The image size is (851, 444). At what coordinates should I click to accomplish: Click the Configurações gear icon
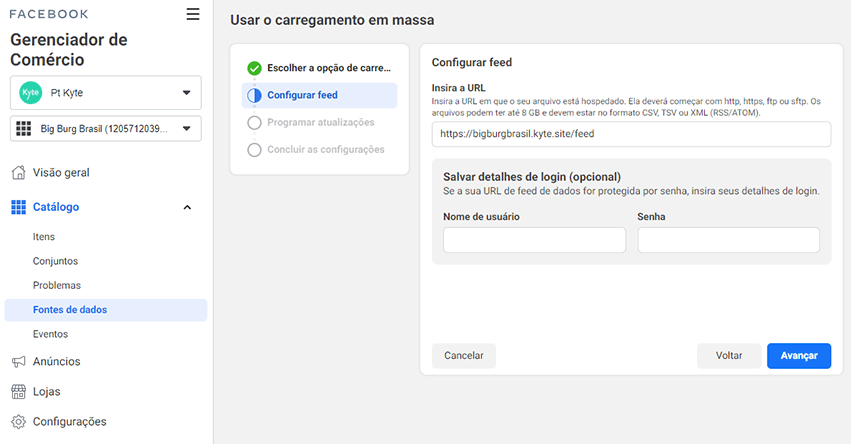pos(18,422)
